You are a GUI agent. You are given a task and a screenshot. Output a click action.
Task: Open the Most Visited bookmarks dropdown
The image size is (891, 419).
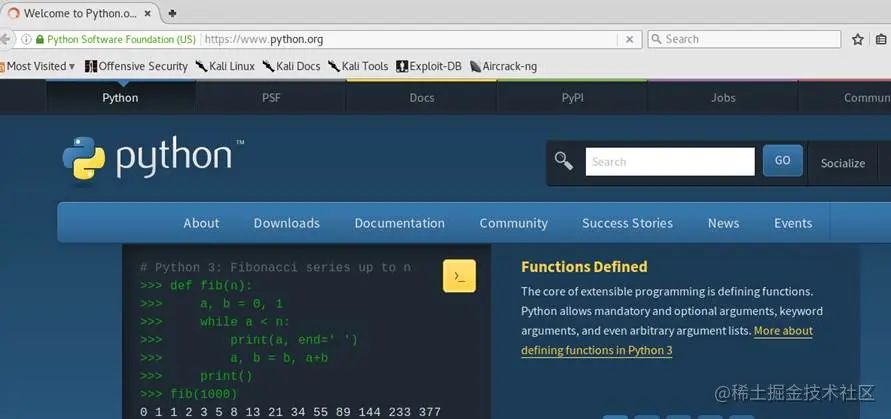pos(38,66)
